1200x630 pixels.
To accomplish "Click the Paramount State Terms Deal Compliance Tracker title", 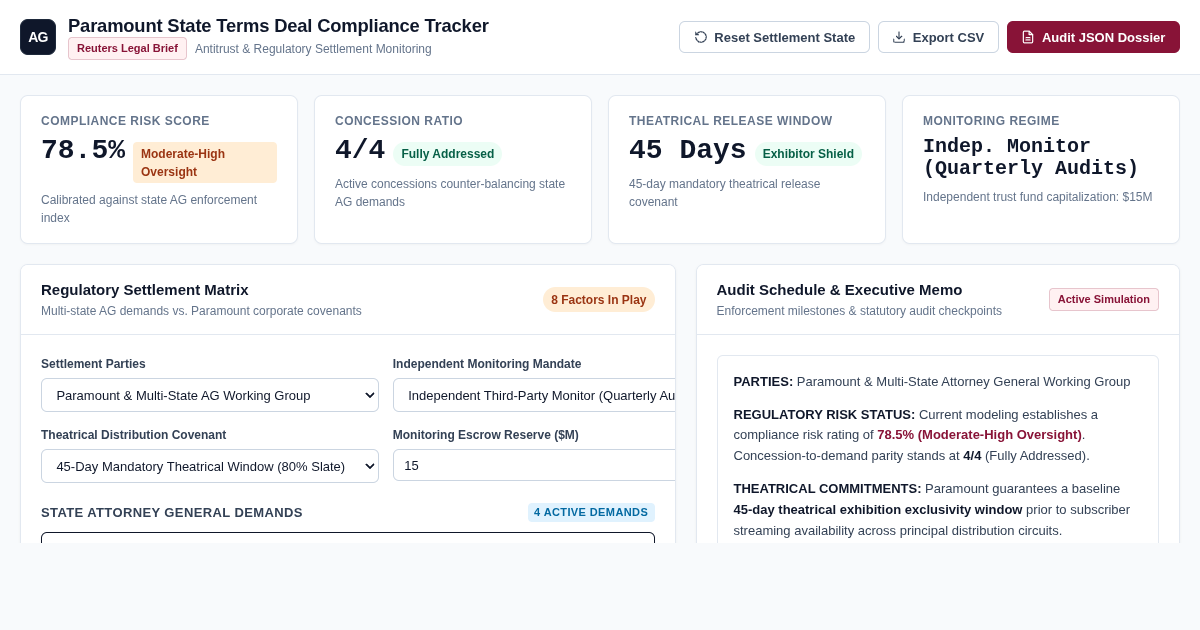I will click(x=278, y=26).
